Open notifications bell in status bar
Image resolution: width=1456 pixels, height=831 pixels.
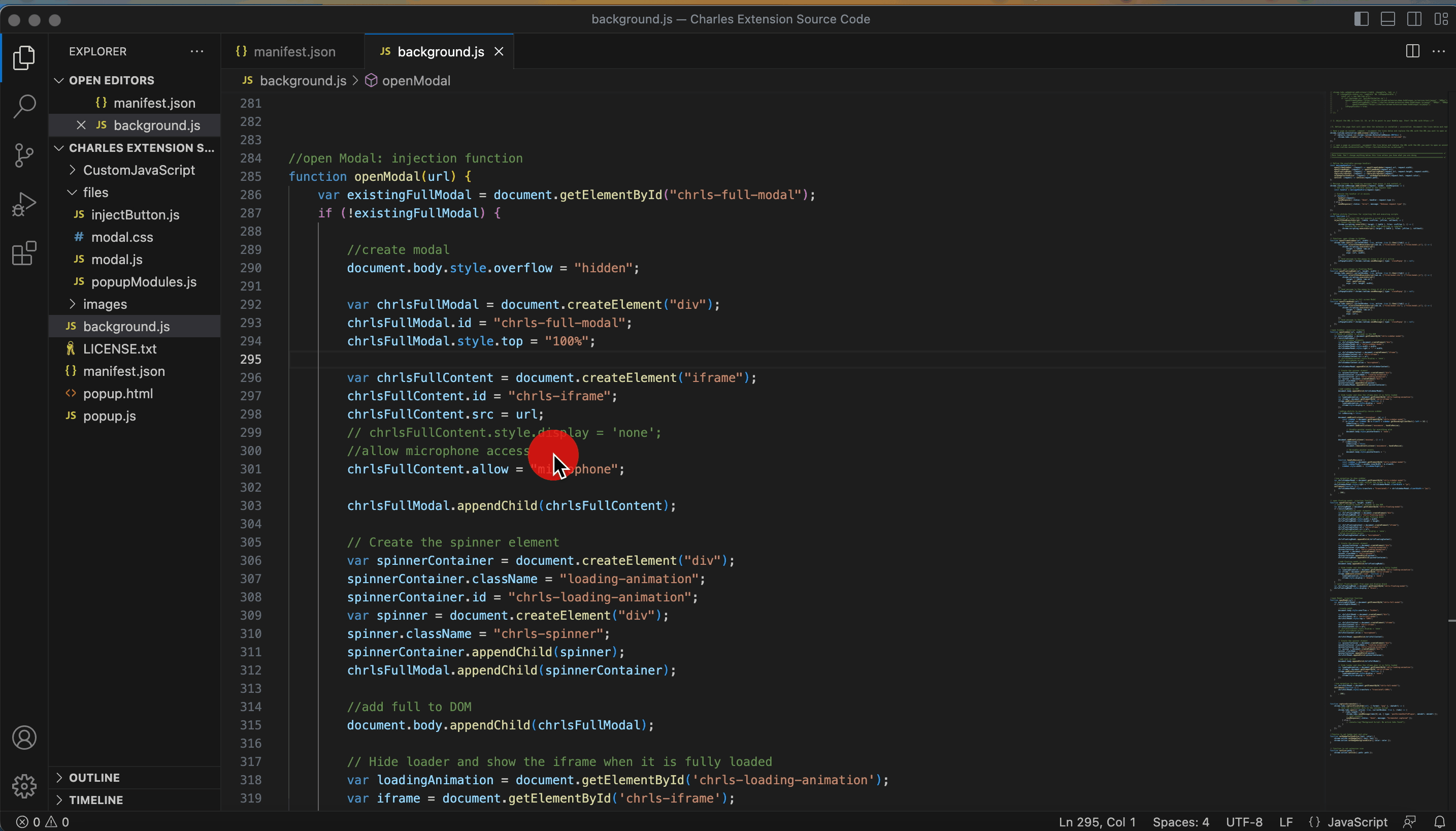[x=1439, y=822]
